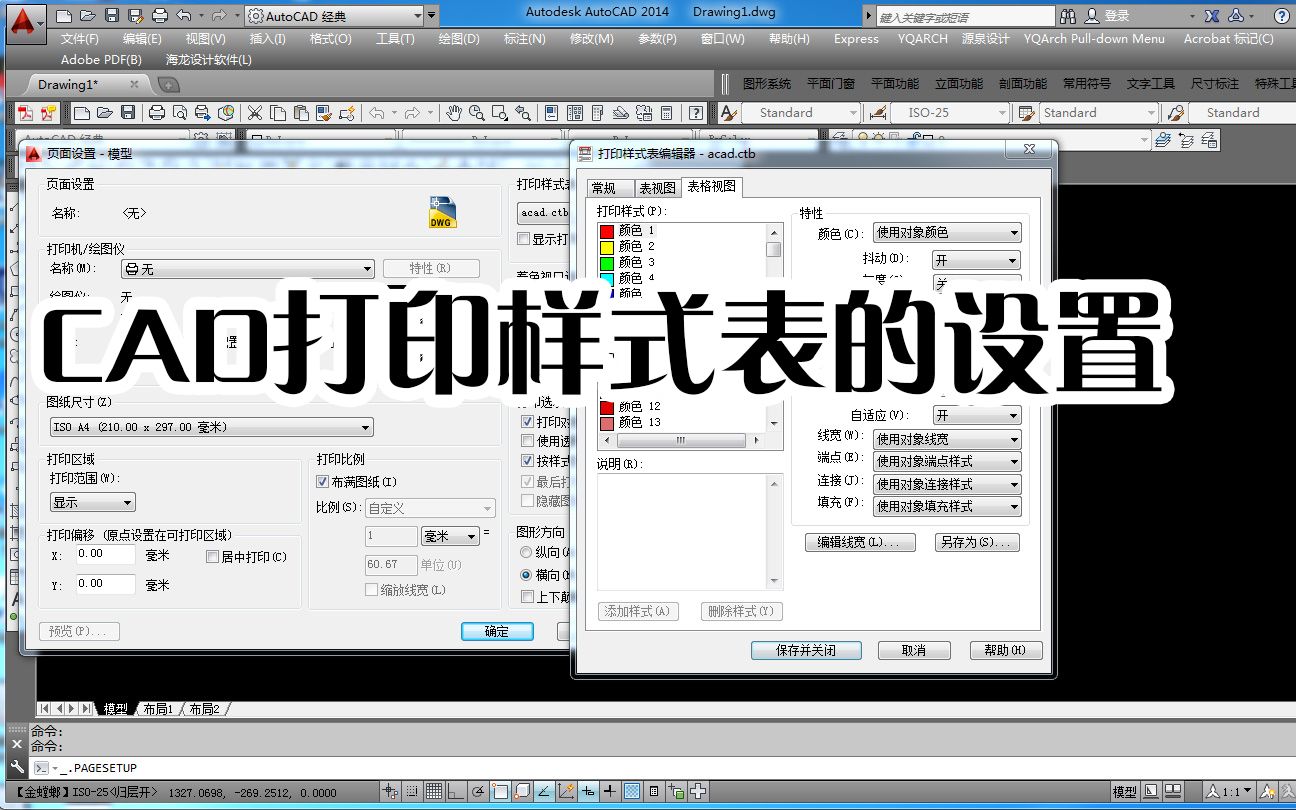Image resolution: width=1296 pixels, height=810 pixels.
Task: Click Save in the quick access toolbar
Action: (x=112, y=16)
